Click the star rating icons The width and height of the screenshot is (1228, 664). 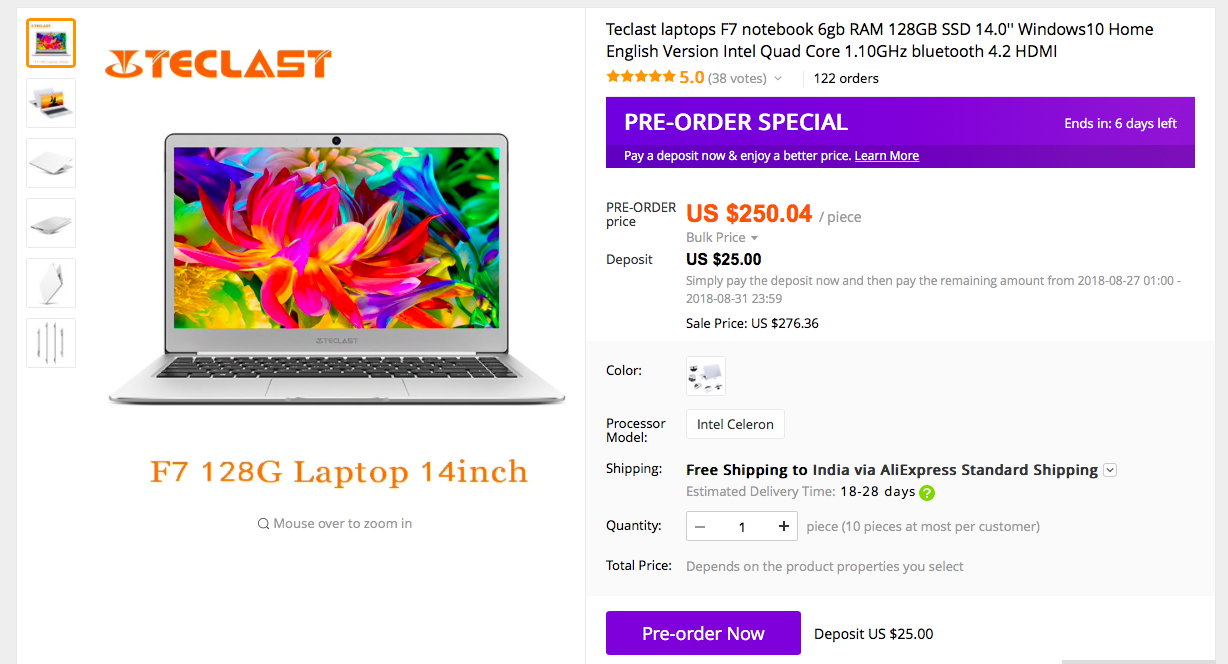tap(640, 77)
